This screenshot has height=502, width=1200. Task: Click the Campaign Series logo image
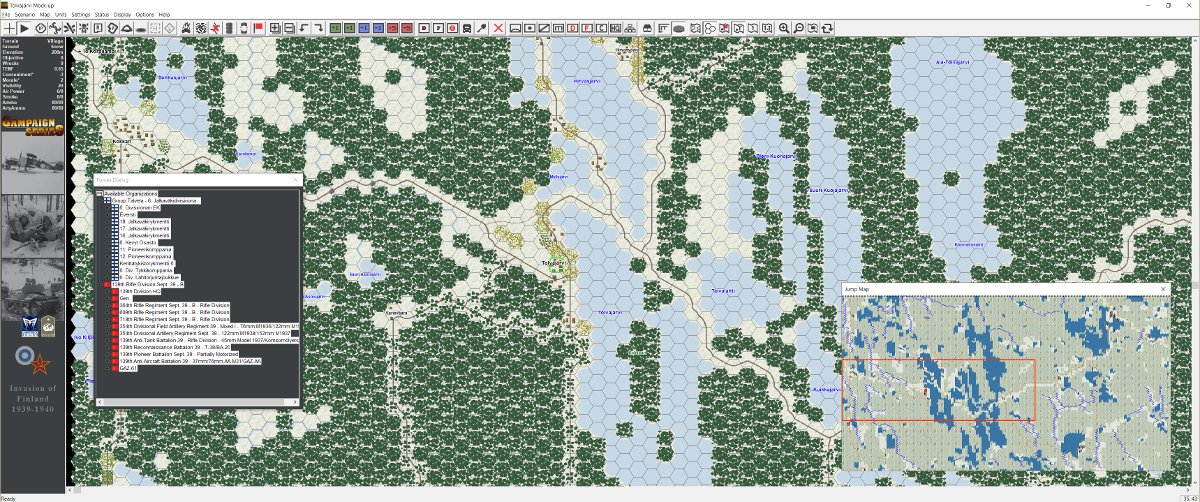click(33, 124)
